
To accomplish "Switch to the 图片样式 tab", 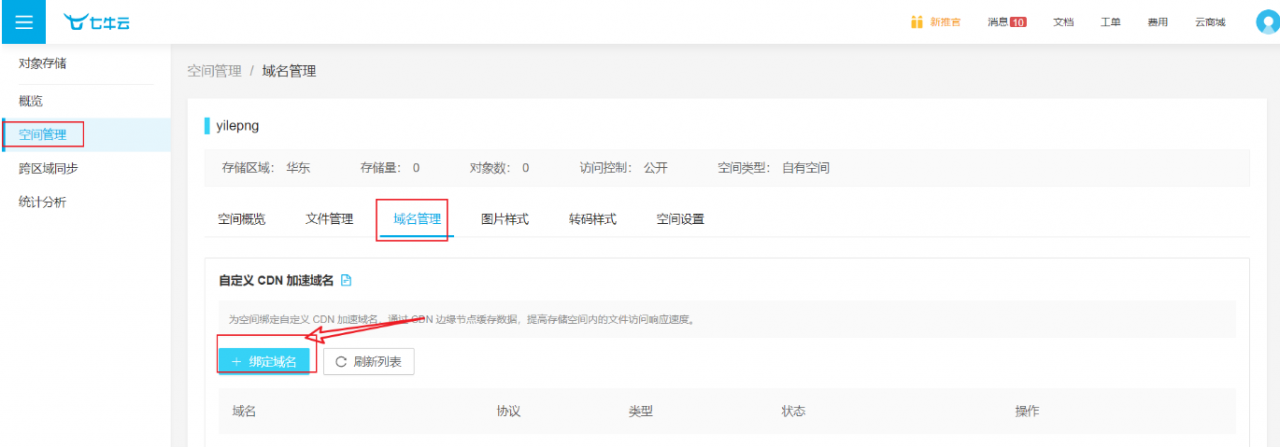I will (x=505, y=219).
